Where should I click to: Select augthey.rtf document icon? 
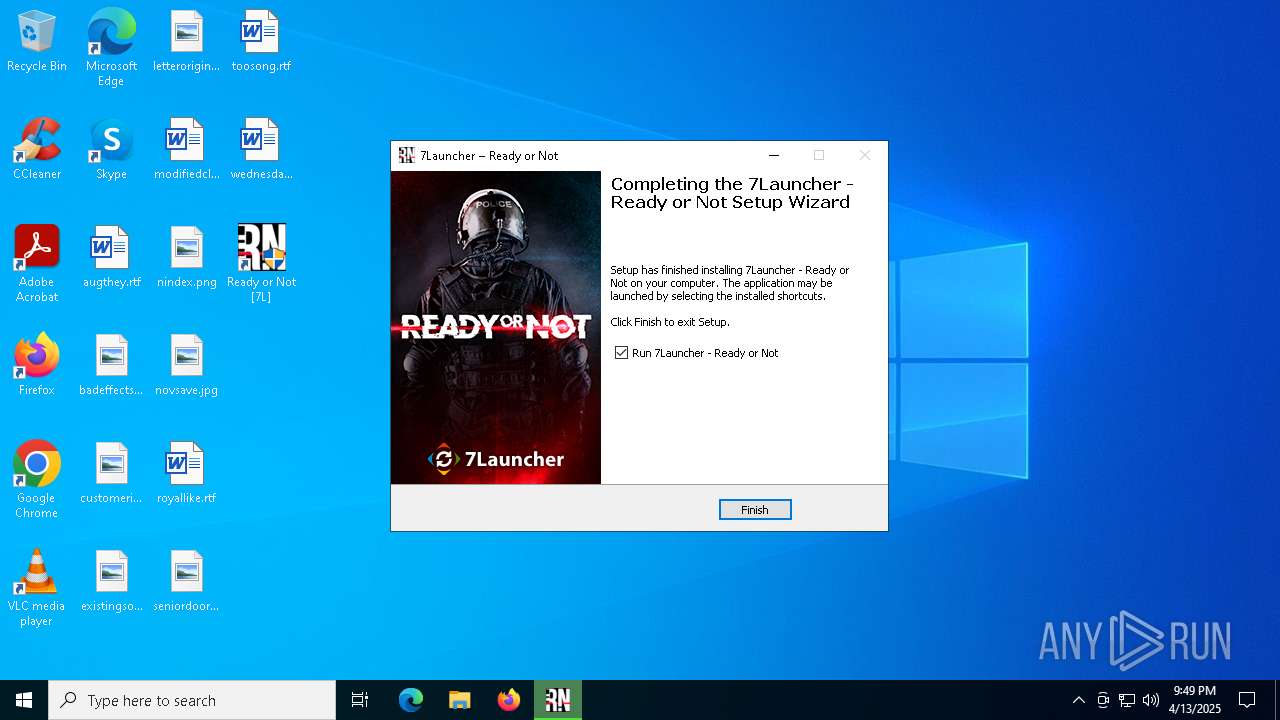[111, 258]
